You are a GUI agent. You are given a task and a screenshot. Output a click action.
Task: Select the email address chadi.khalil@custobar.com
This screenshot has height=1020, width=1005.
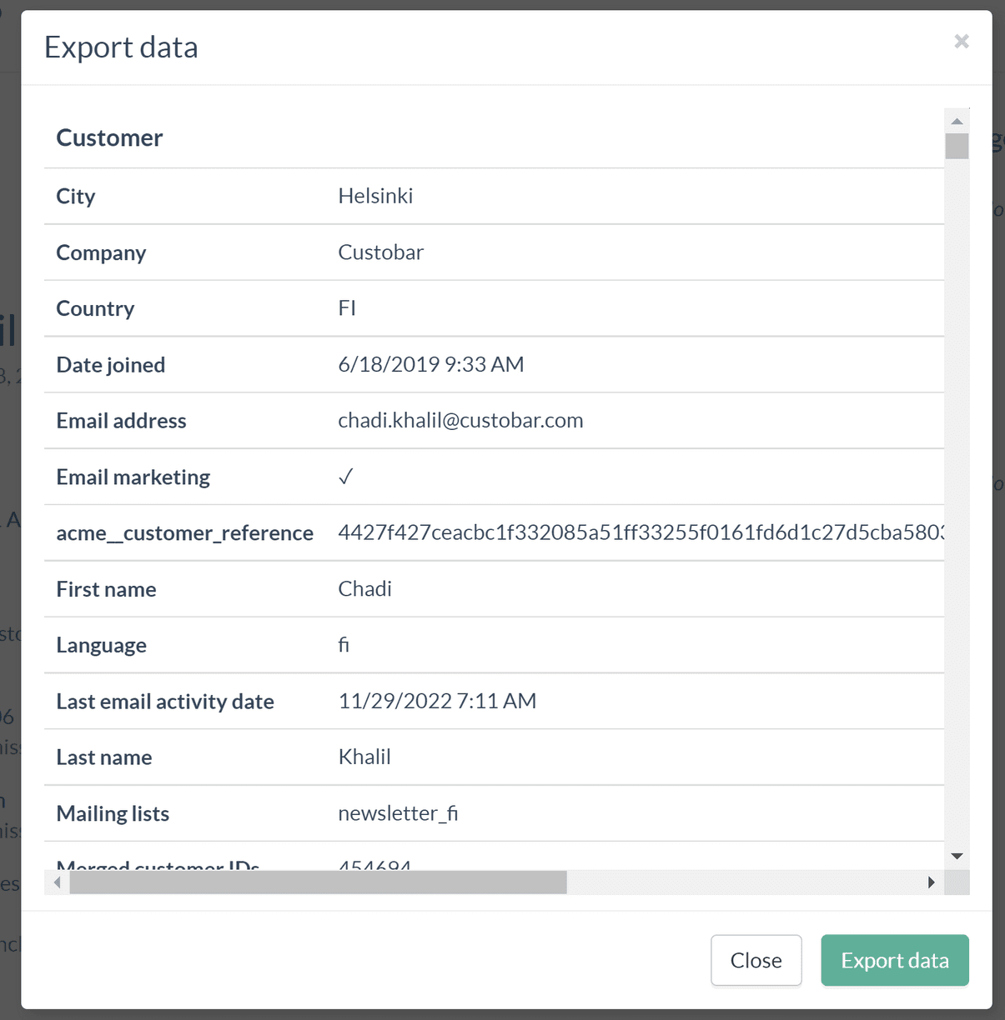click(x=460, y=420)
